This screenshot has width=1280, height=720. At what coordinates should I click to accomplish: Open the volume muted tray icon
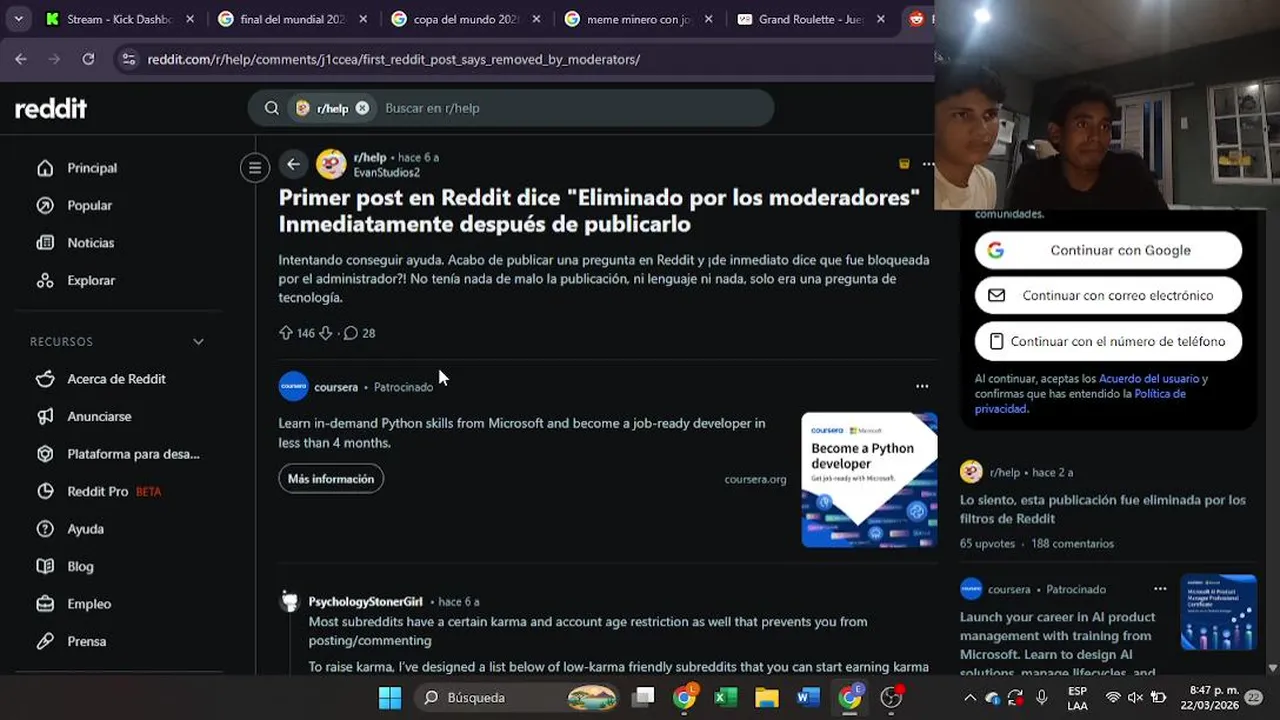1135,697
